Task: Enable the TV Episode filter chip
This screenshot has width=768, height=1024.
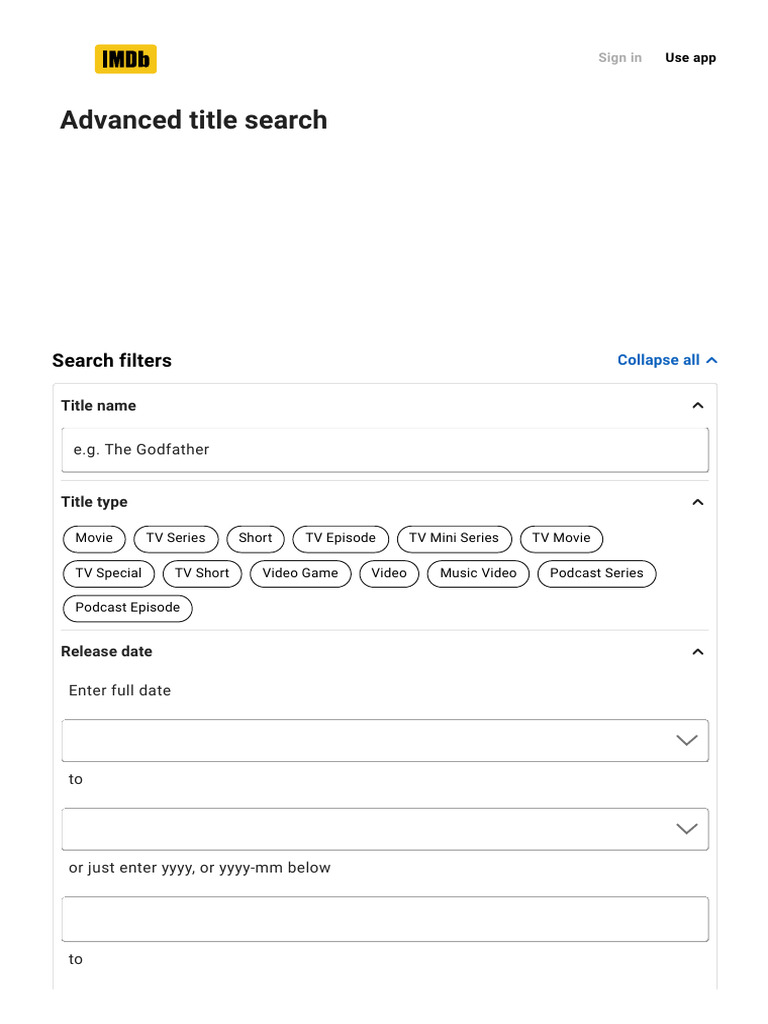Action: pyautogui.click(x=340, y=539)
